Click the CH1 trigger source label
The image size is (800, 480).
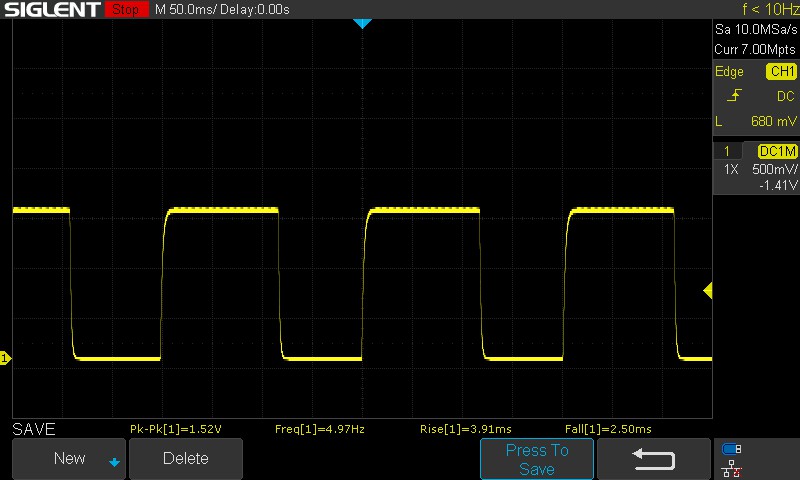(782, 71)
